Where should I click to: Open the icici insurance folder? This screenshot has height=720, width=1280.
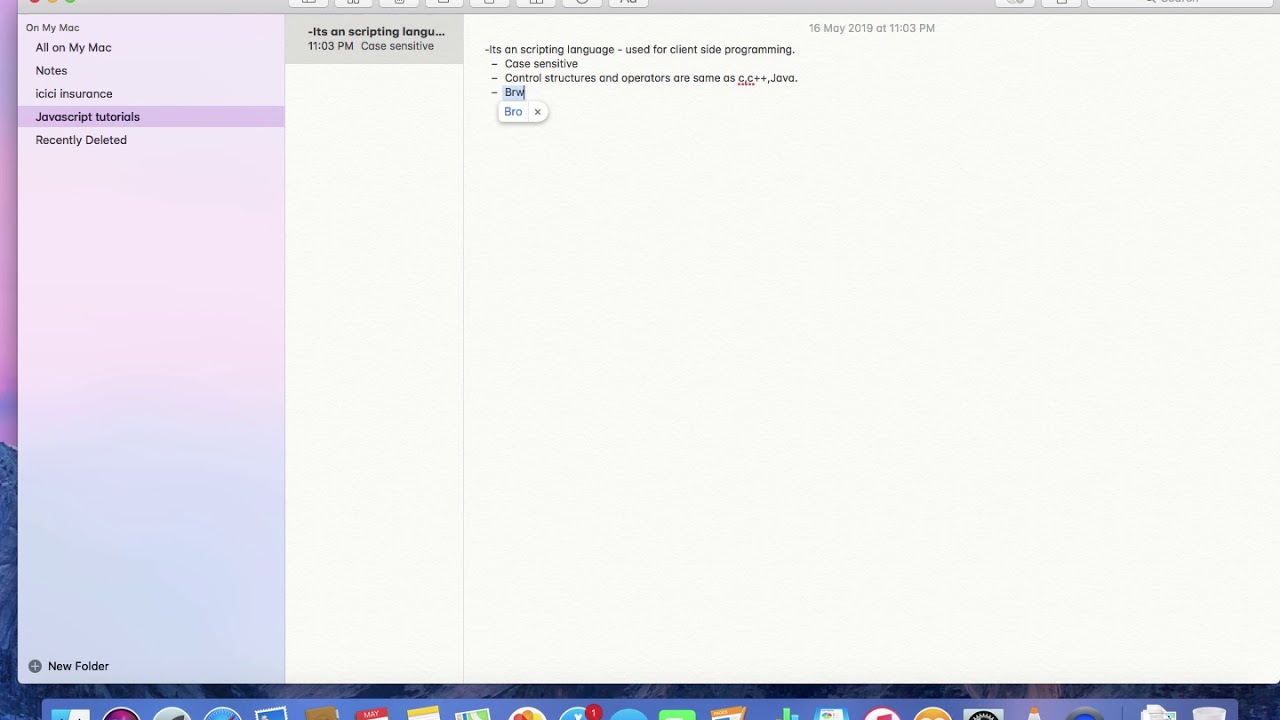click(151, 94)
